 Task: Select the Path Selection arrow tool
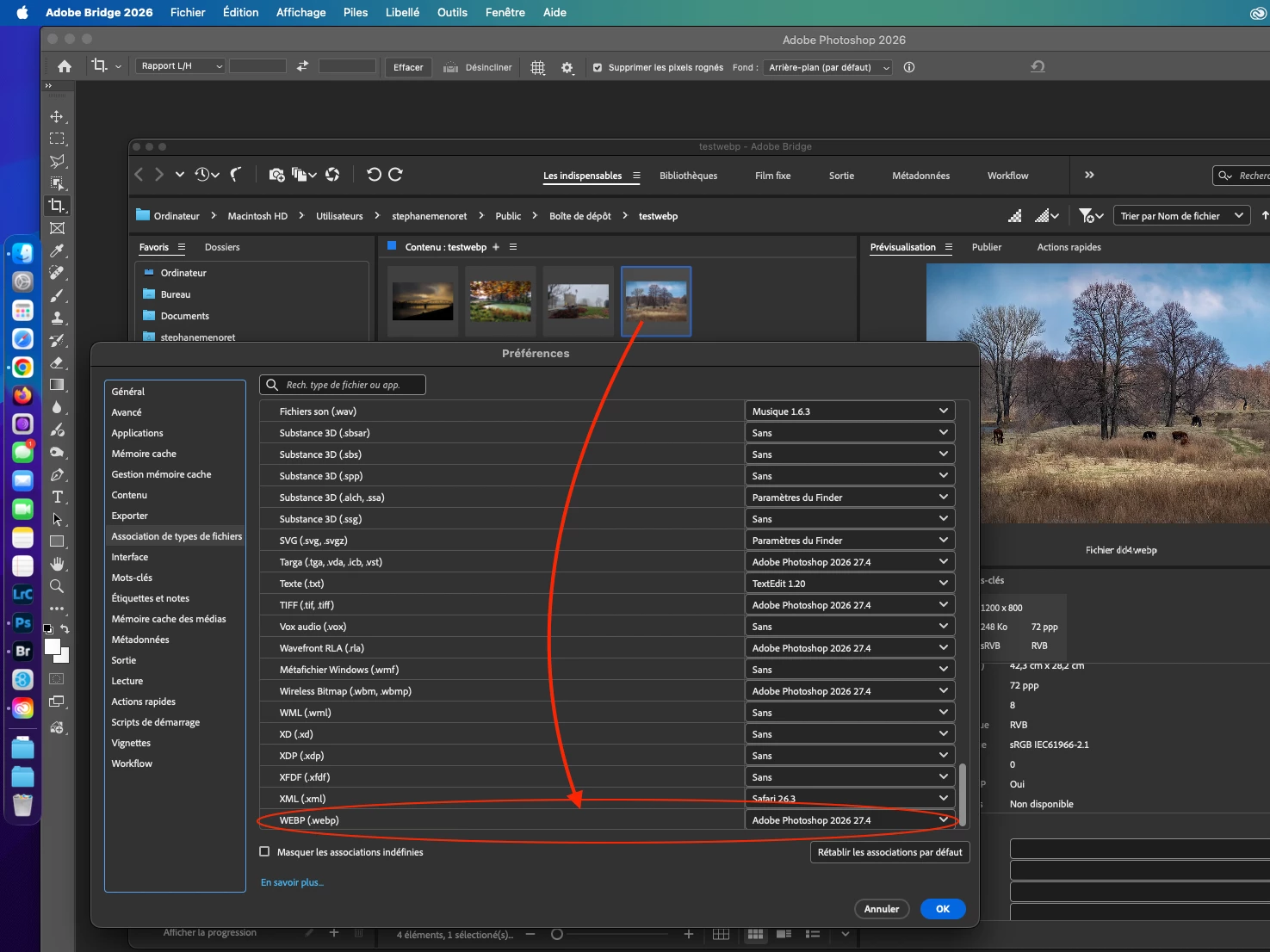[x=57, y=519]
